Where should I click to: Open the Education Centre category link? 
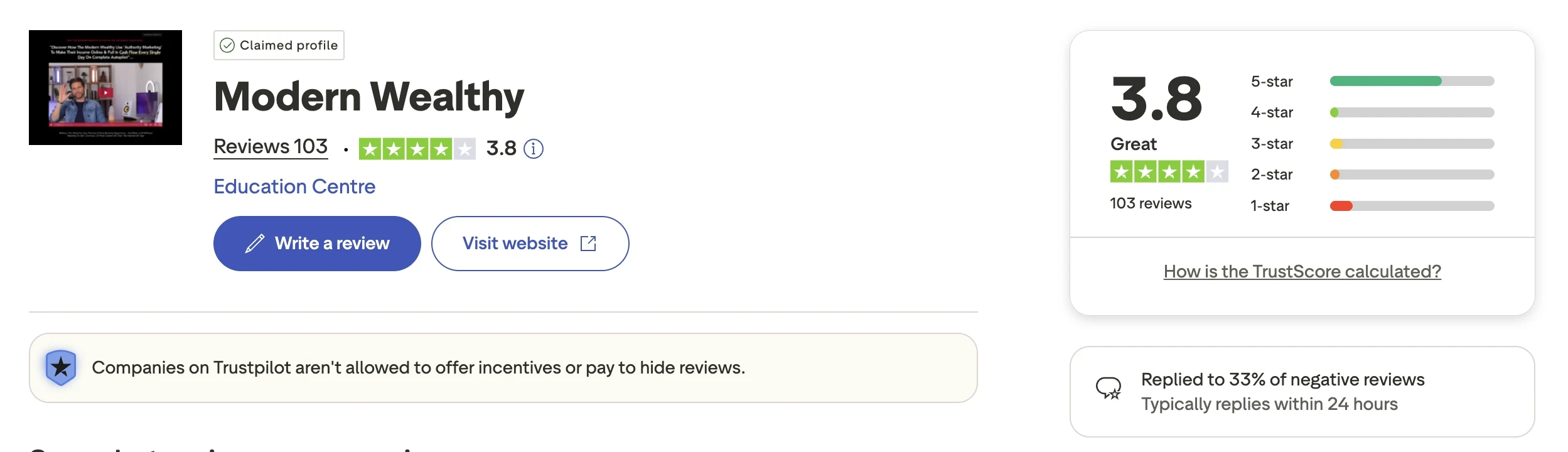click(294, 186)
